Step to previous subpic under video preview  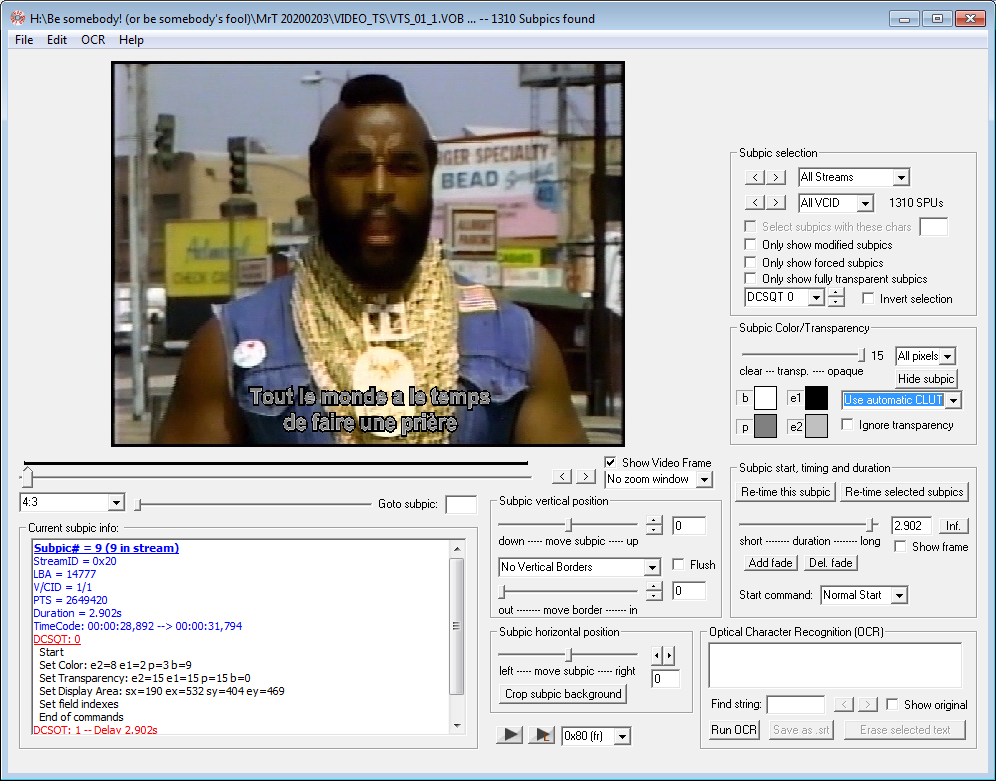pos(562,476)
